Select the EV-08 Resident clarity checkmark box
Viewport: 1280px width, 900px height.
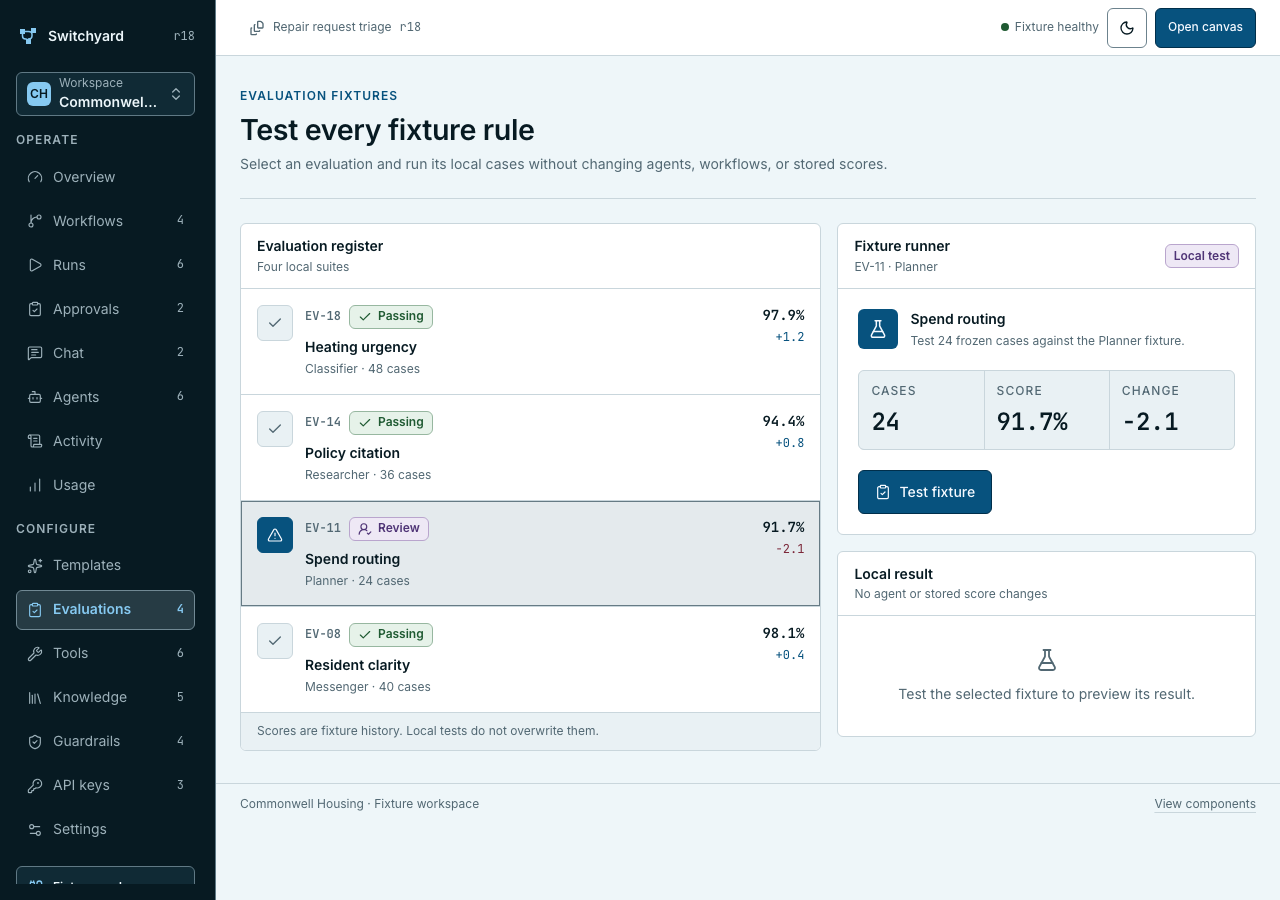(275, 641)
